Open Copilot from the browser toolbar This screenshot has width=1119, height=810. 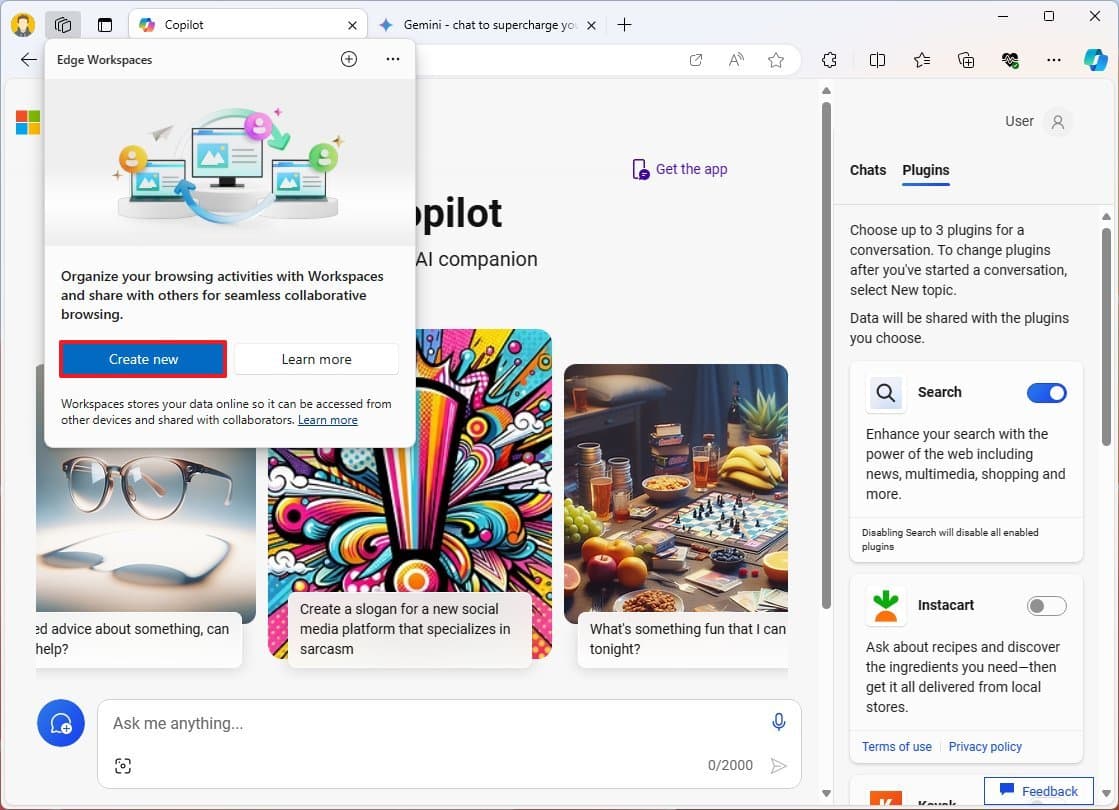(x=1097, y=60)
